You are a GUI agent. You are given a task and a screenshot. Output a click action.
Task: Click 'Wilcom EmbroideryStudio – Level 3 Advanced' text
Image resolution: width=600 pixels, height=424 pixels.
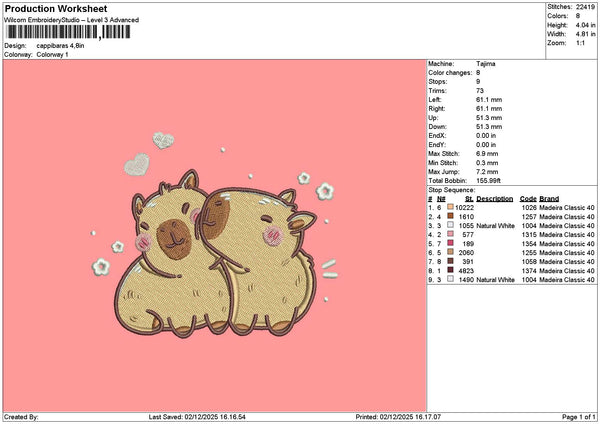point(71,20)
